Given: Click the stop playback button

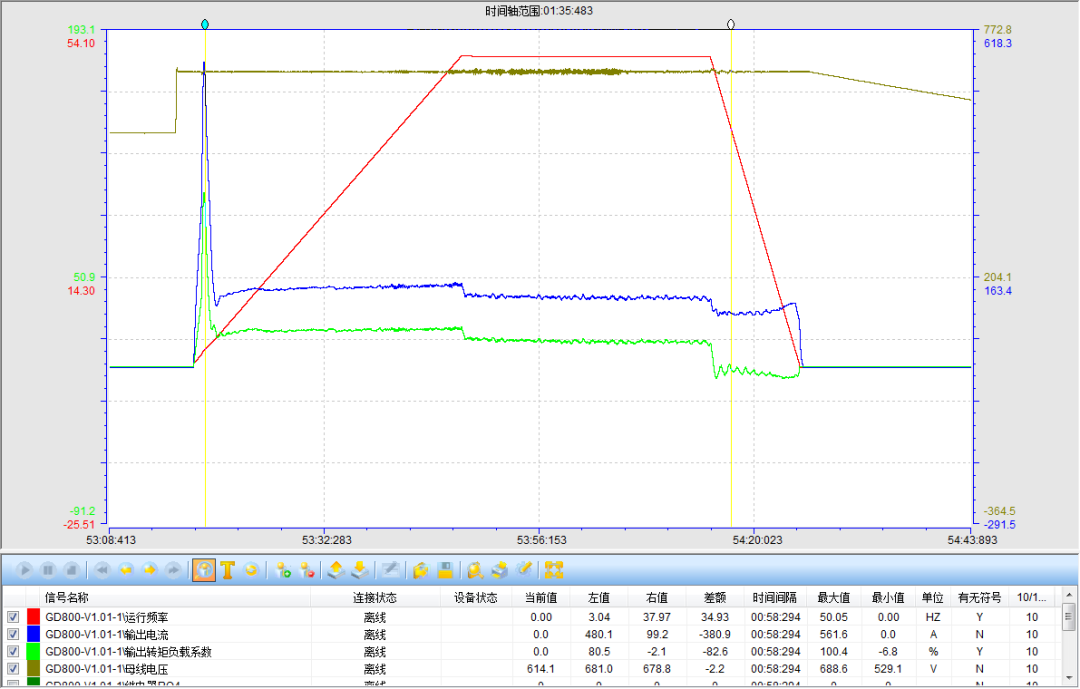Looking at the screenshot, I should pos(71,570).
